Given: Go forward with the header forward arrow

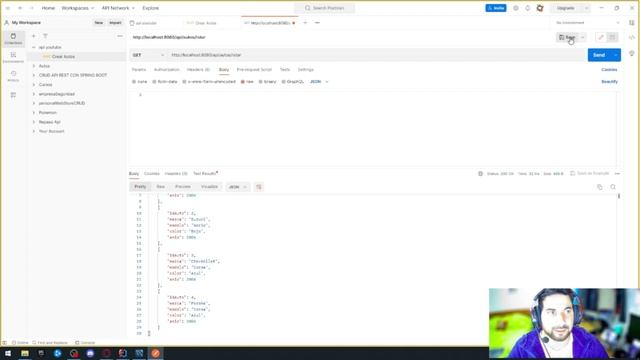Looking at the screenshot, I should [x=31, y=8].
